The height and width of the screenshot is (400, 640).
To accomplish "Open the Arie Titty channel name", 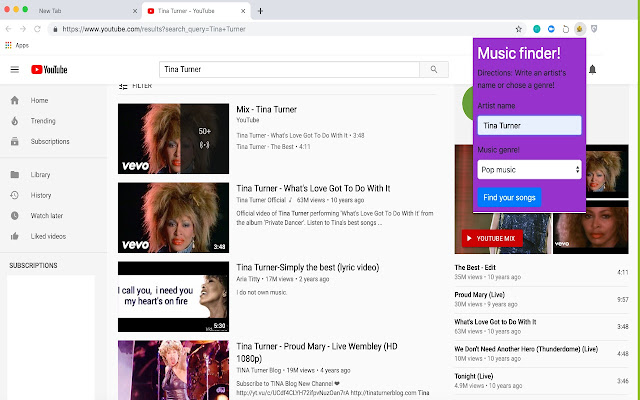I will coord(248,279).
